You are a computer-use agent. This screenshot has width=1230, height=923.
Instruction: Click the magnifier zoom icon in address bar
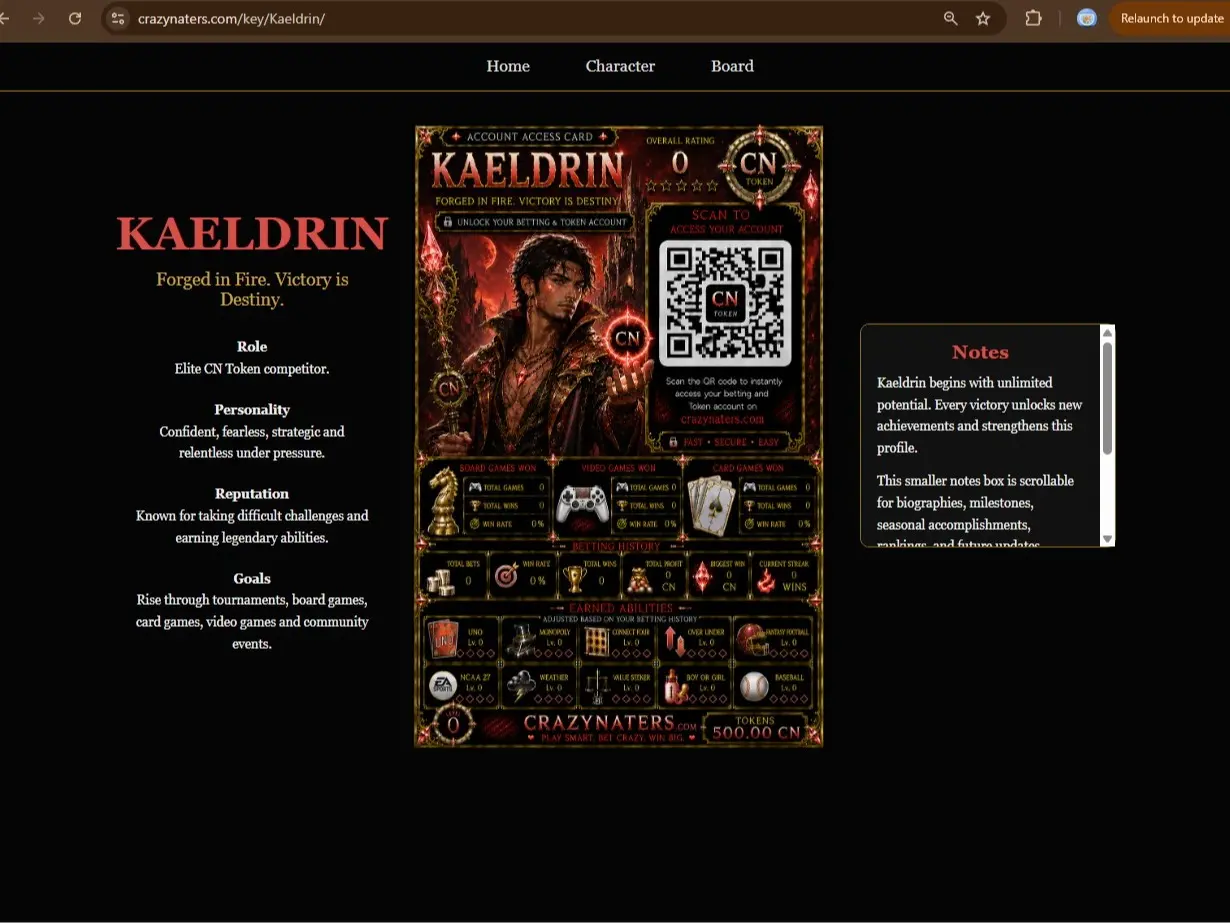950,18
